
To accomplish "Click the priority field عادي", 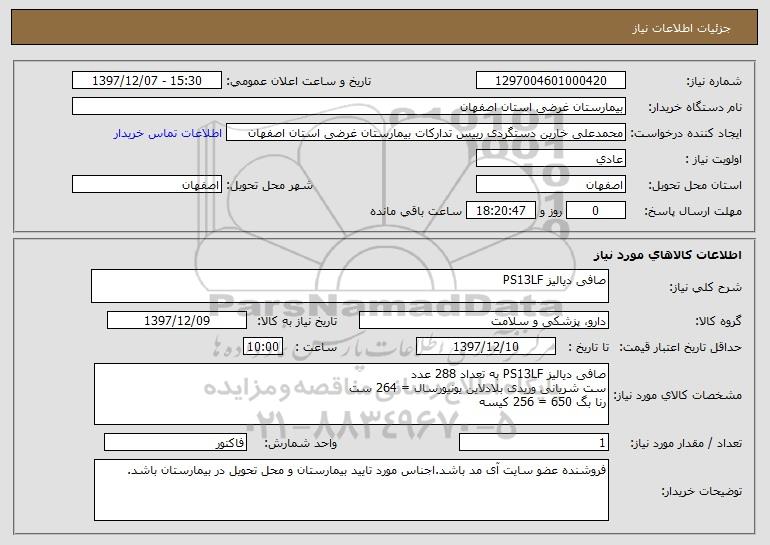I will [x=550, y=159].
